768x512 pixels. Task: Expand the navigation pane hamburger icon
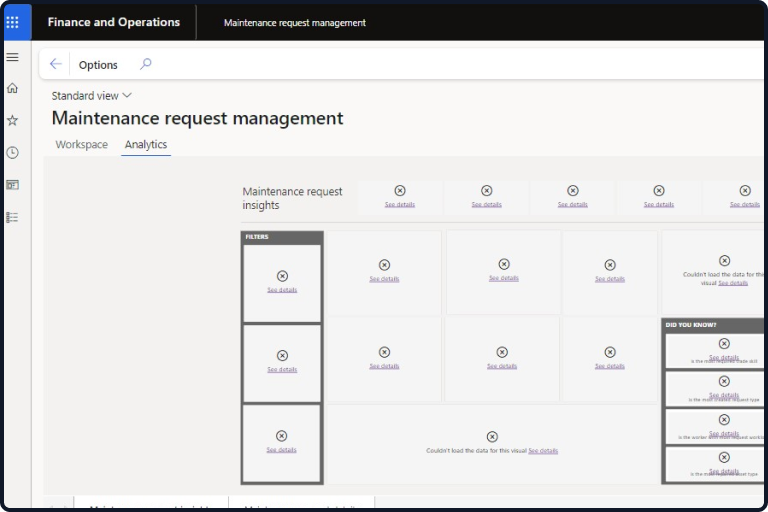12,57
